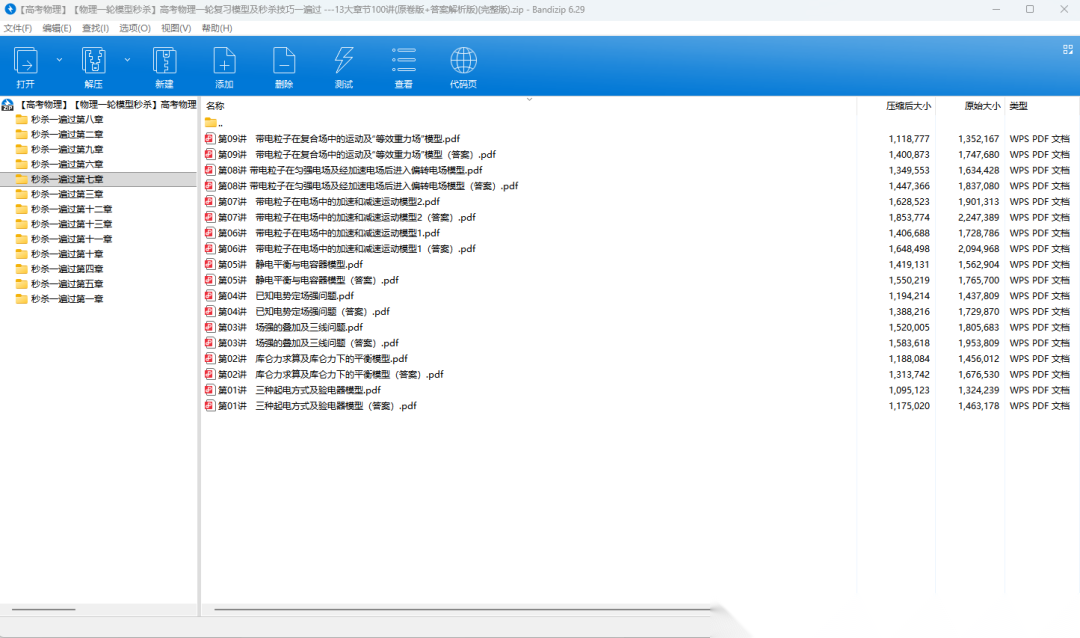Viewport: 1080px width, 638px height.
Task: Sort files by 原始大小 column header
Action: (981, 106)
